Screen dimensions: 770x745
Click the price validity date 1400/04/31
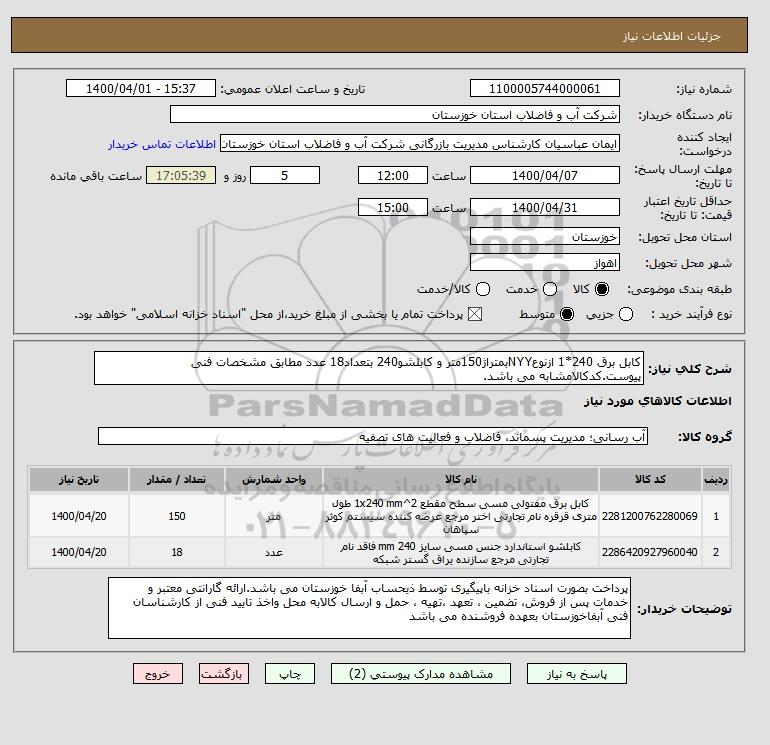[545, 207]
